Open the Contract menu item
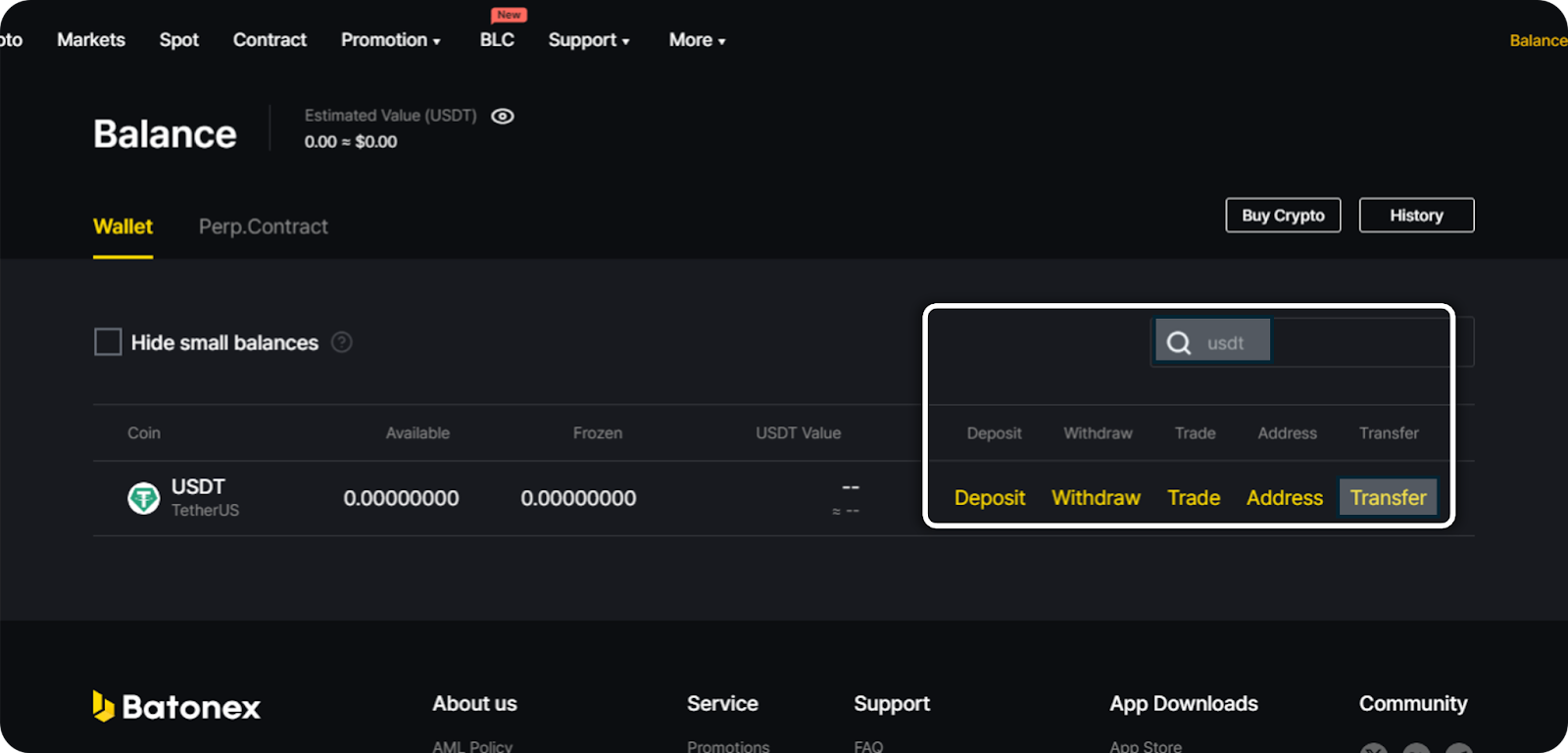1568x753 pixels. point(269,40)
